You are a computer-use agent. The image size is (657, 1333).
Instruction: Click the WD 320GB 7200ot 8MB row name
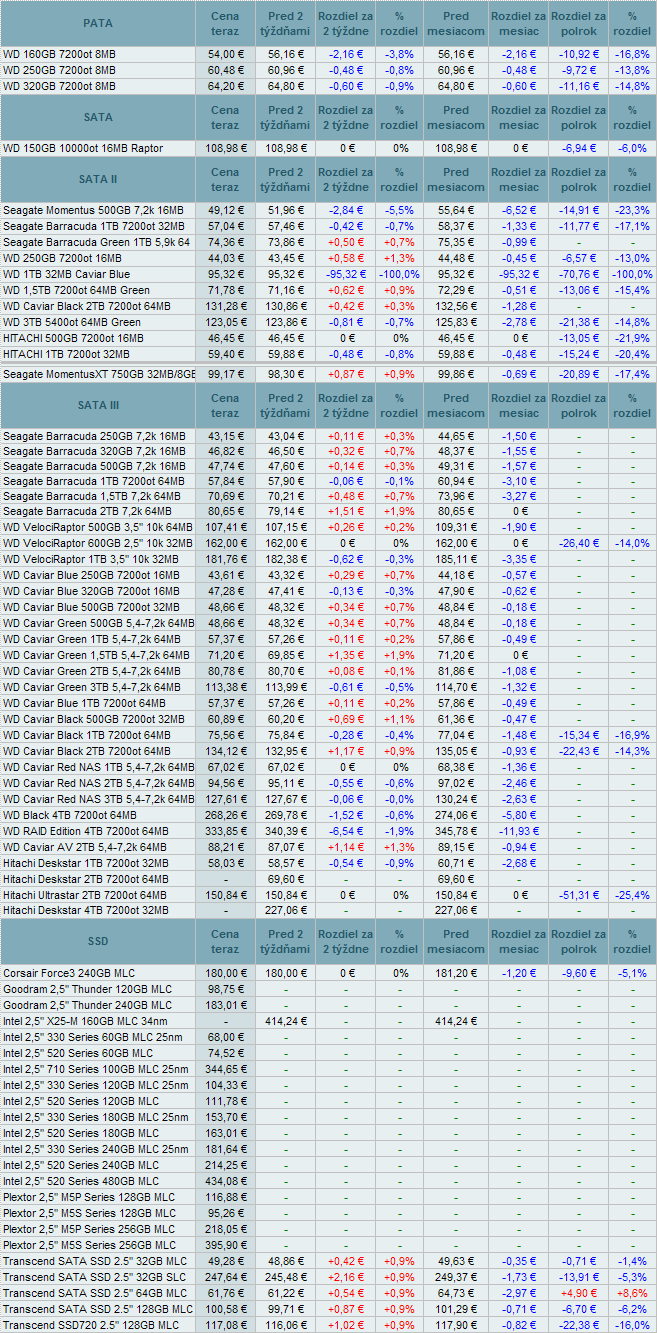click(59, 87)
